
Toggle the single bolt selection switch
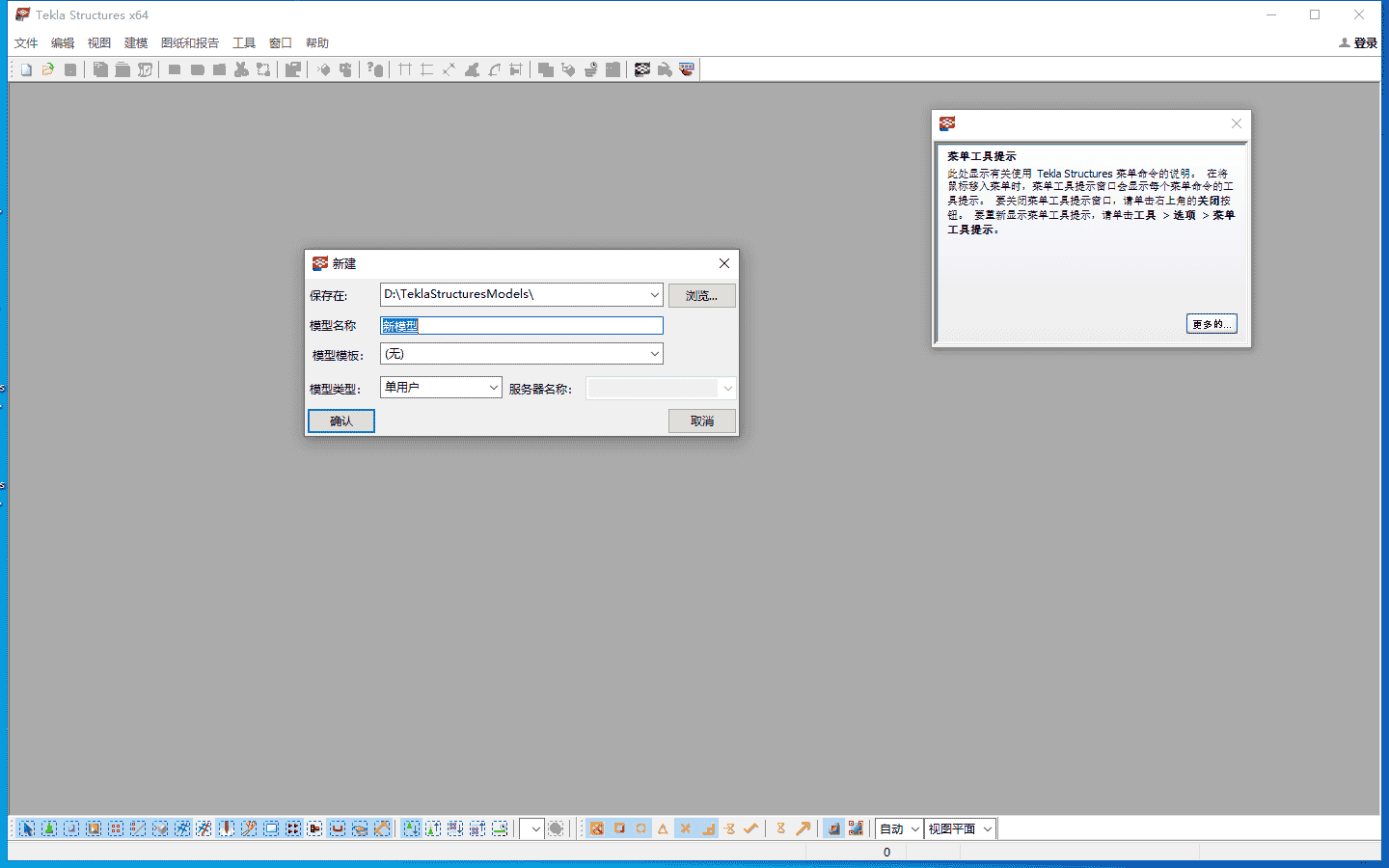click(x=315, y=828)
